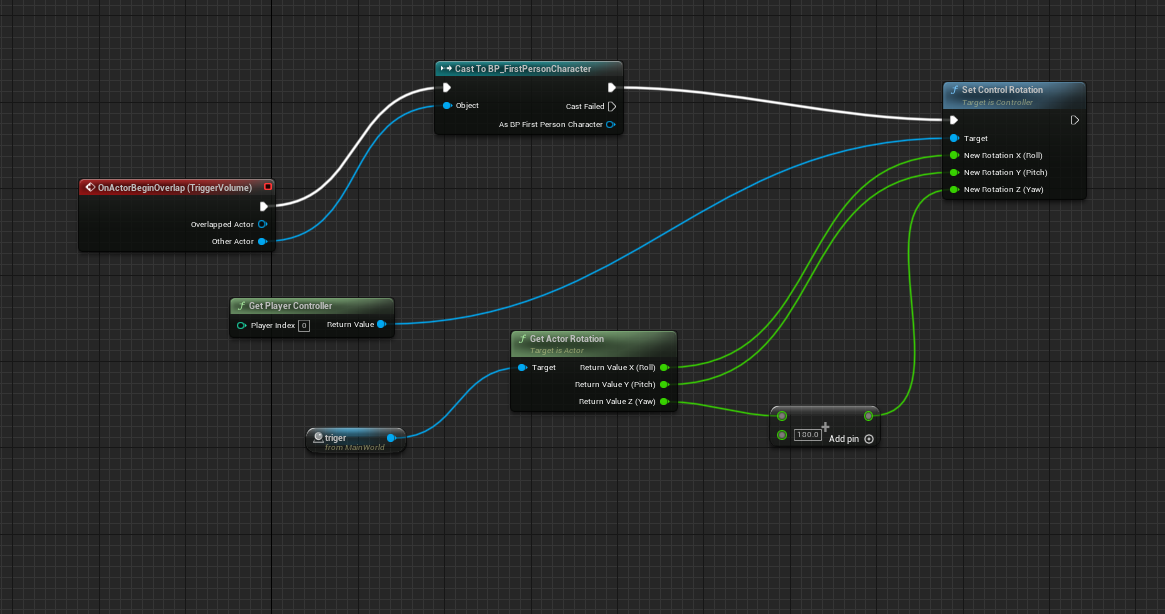Click the OnActorBeginOverlap event node title
Screen dimensions: 1165x614
[x=175, y=187]
